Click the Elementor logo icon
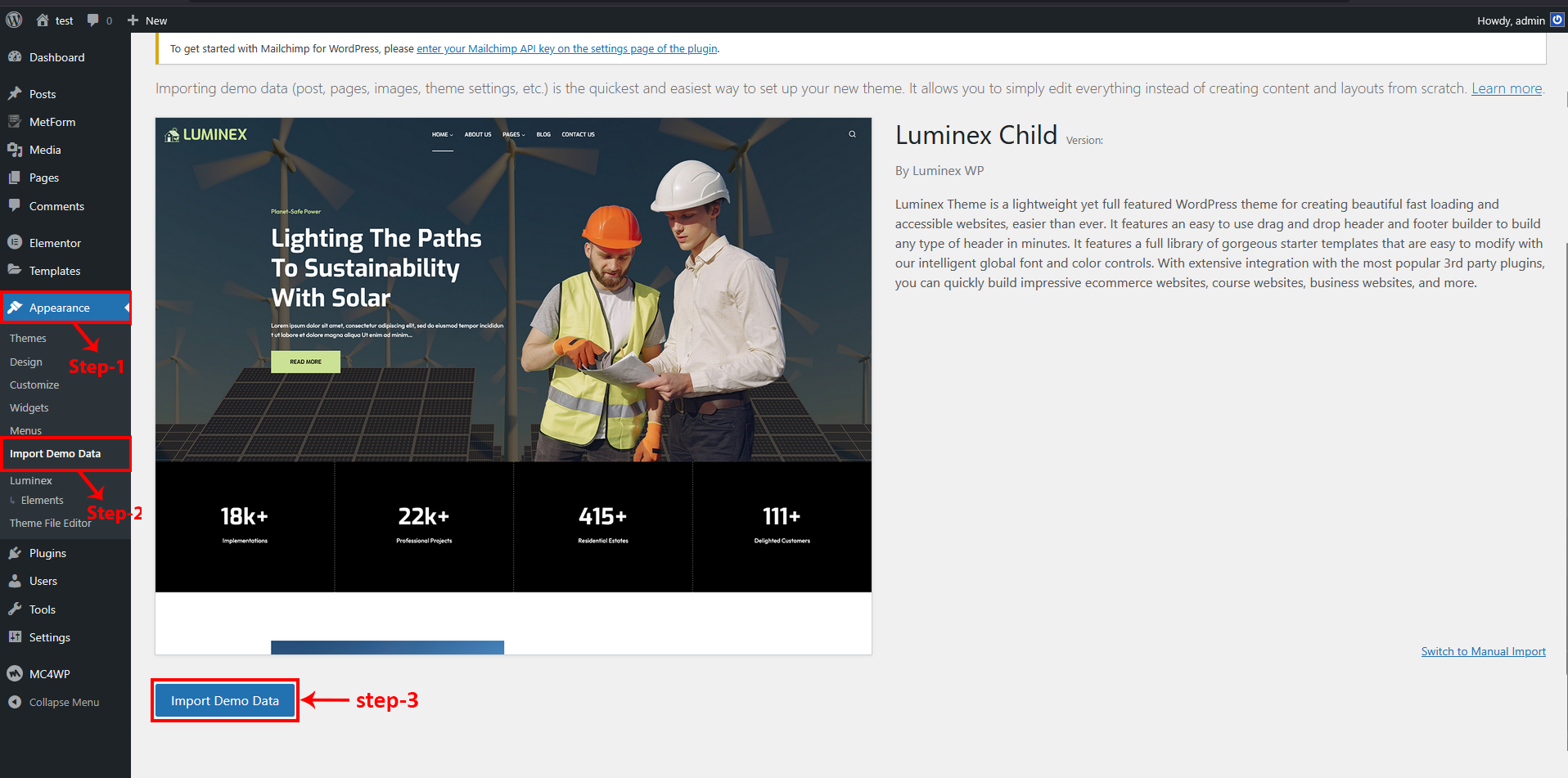 tap(15, 243)
